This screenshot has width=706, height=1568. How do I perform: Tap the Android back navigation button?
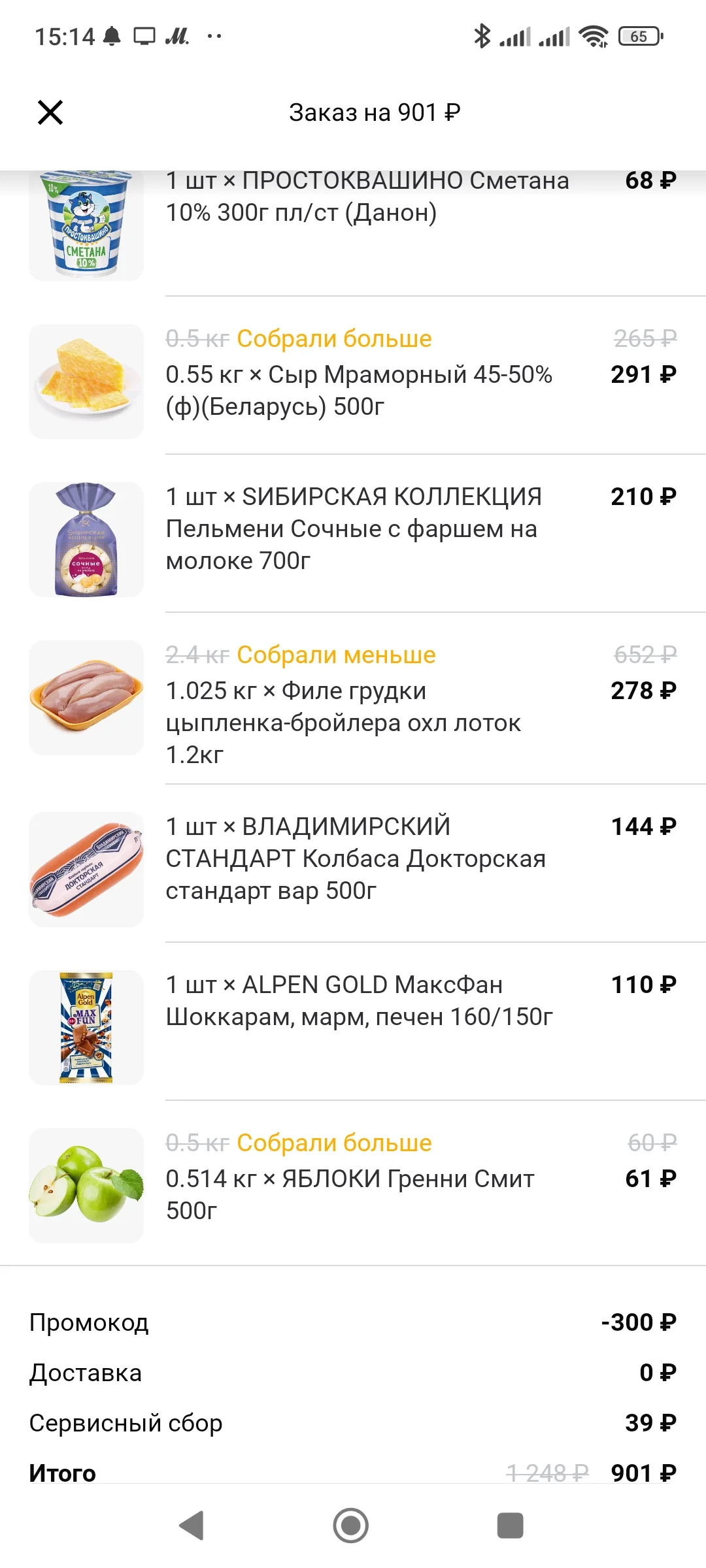(x=192, y=1526)
